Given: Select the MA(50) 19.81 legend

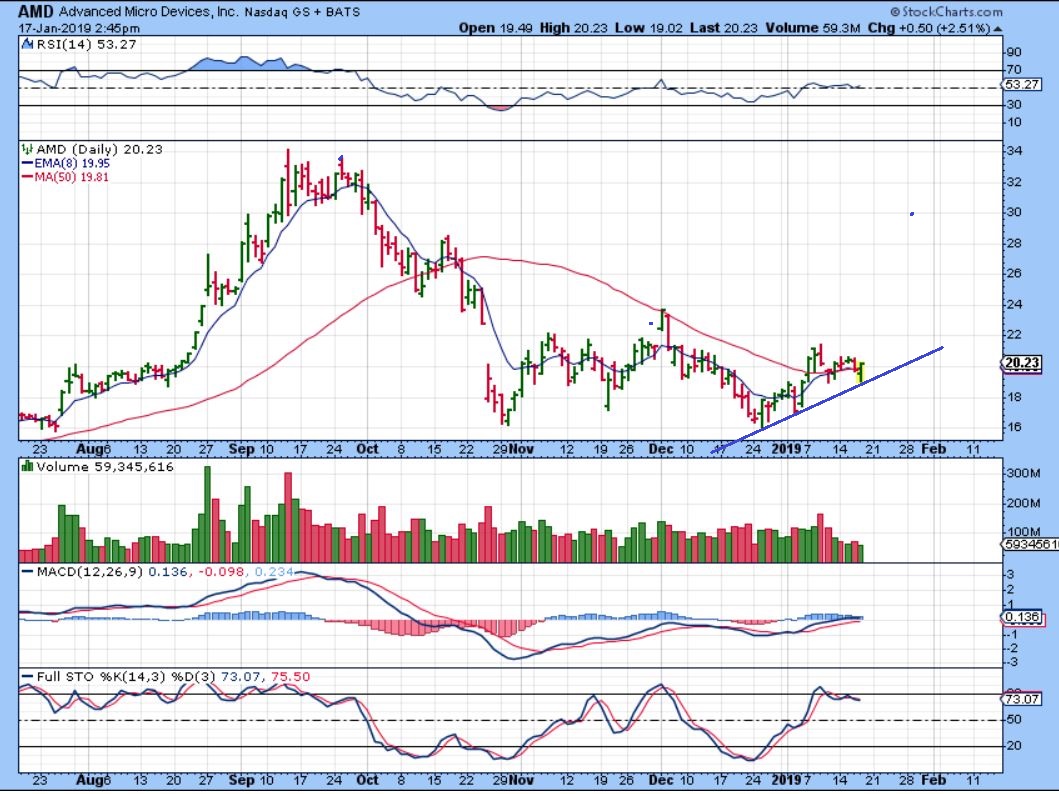Looking at the screenshot, I should point(72,177).
